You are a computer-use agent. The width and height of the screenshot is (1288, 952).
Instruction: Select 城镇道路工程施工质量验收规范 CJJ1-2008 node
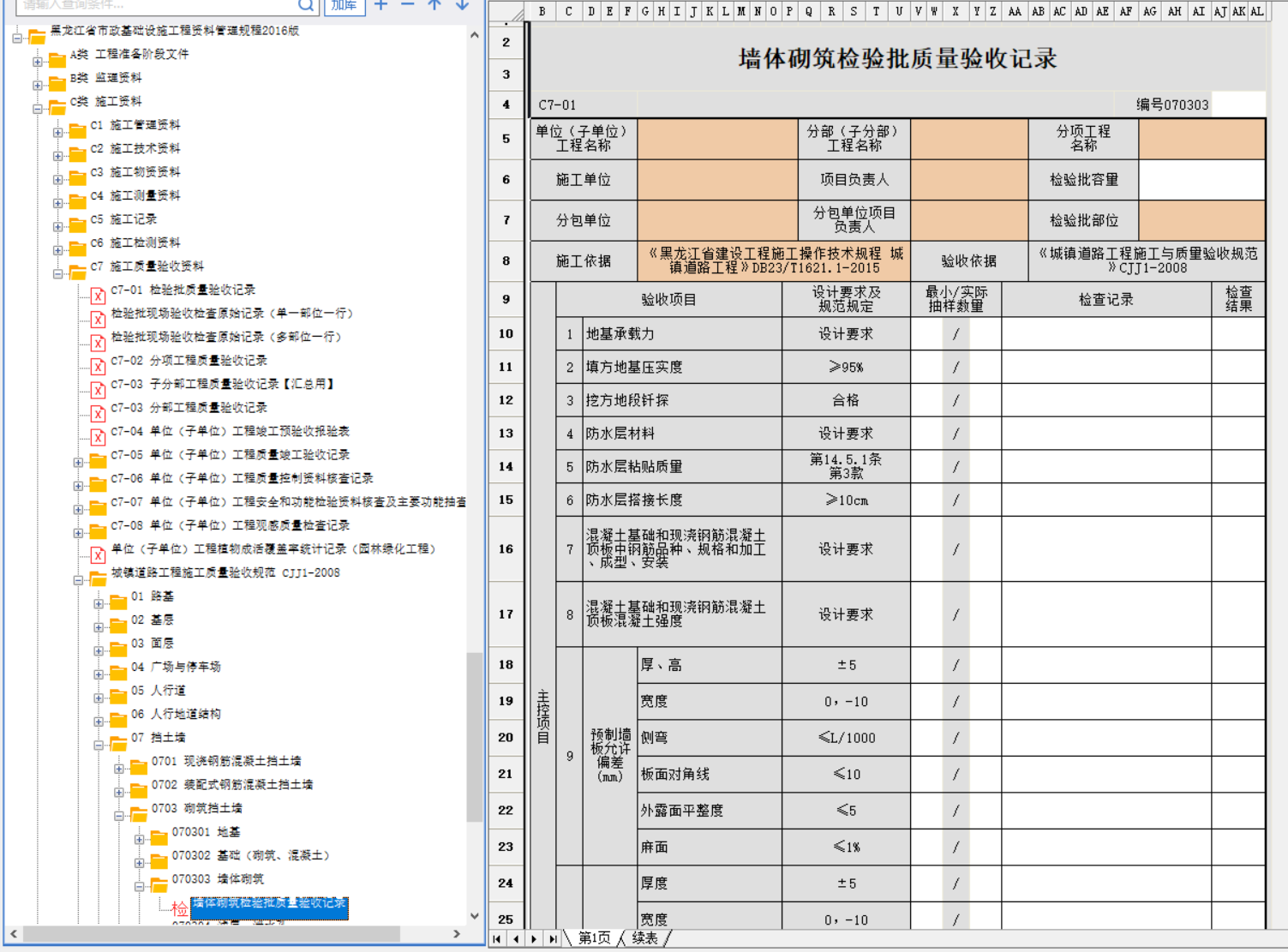225,572
